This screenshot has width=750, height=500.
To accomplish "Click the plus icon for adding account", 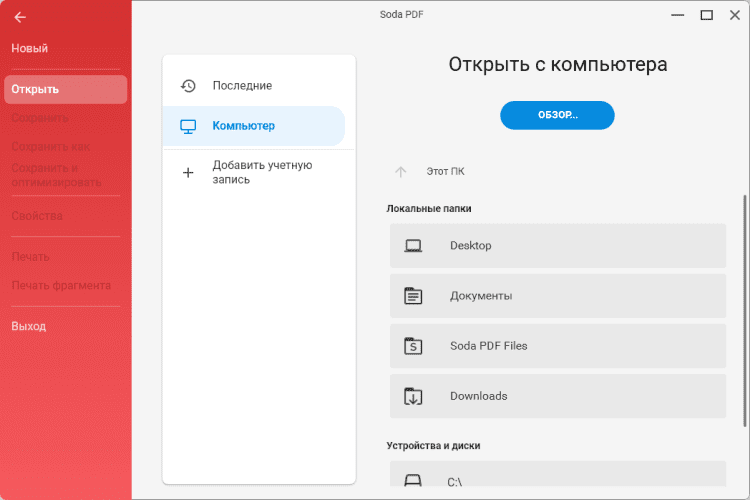I will pyautogui.click(x=188, y=172).
